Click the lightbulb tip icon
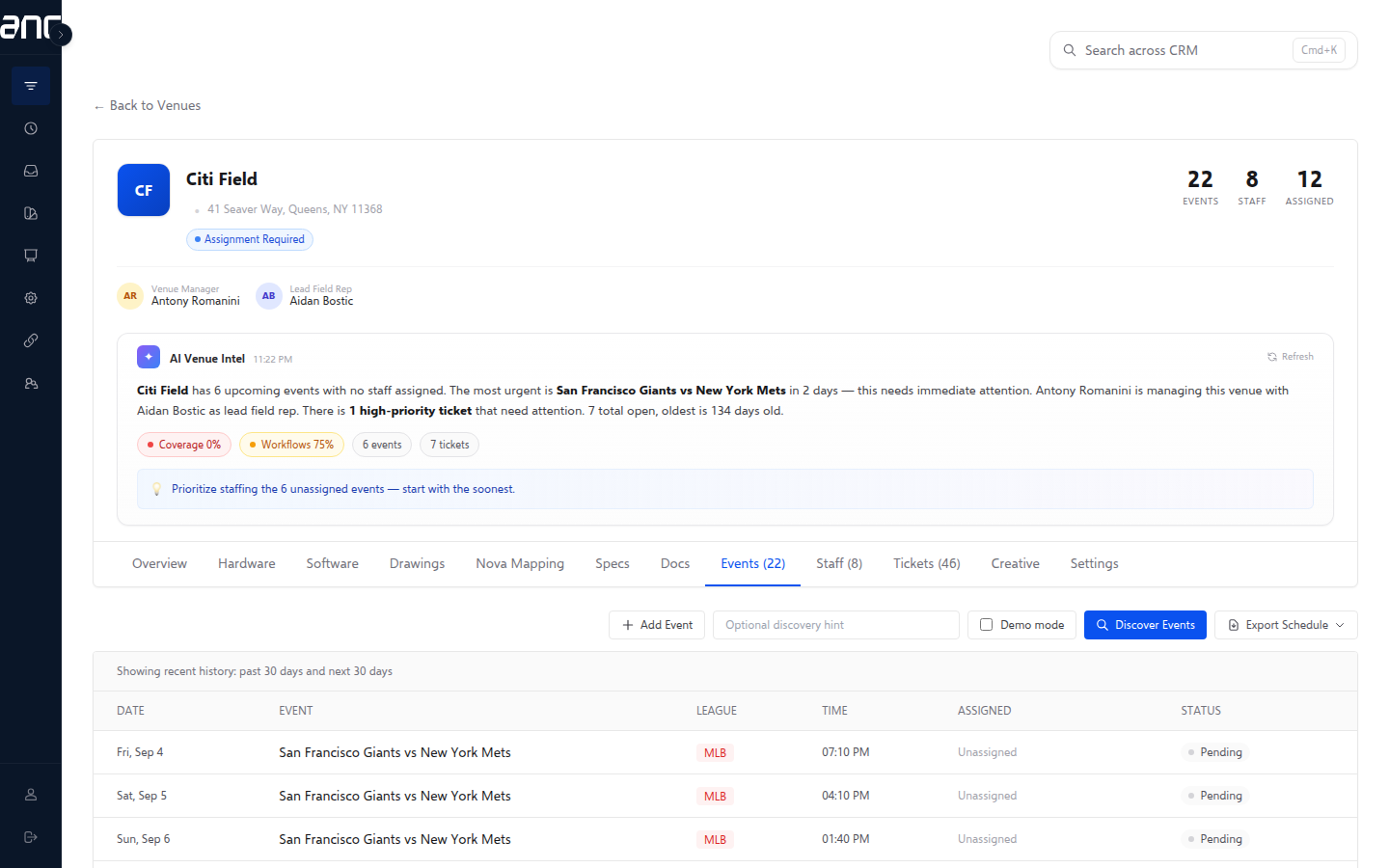 (157, 489)
